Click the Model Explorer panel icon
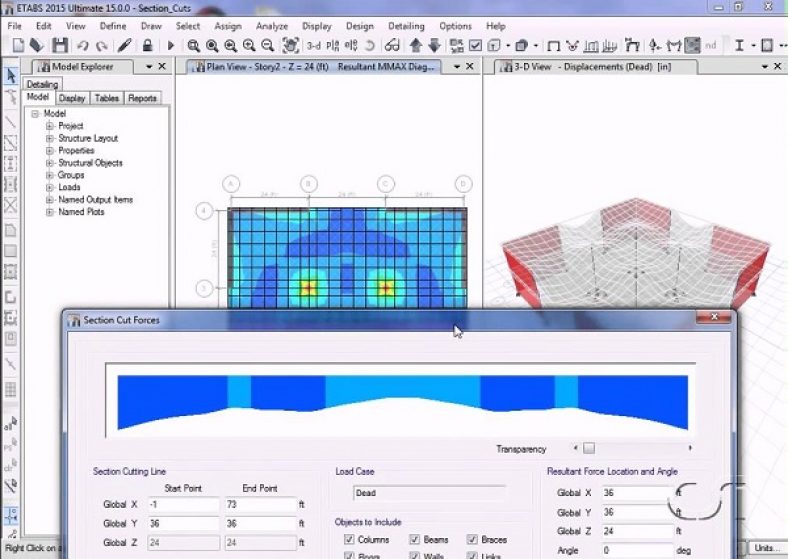The width and height of the screenshot is (788, 559). pos(44,67)
